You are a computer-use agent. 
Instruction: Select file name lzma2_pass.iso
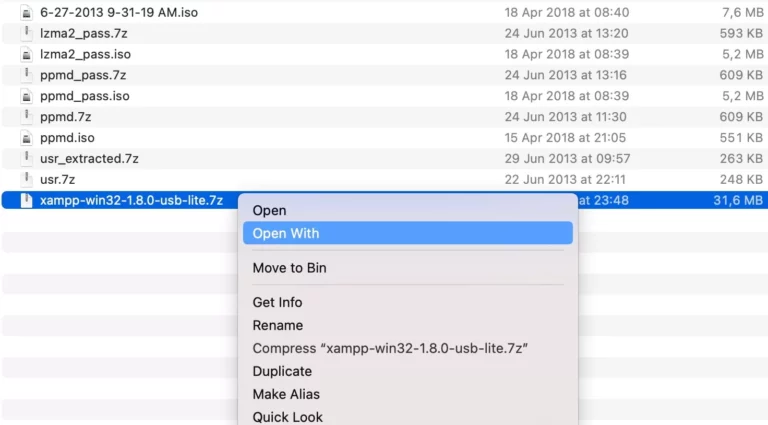pyautogui.click(x=85, y=54)
